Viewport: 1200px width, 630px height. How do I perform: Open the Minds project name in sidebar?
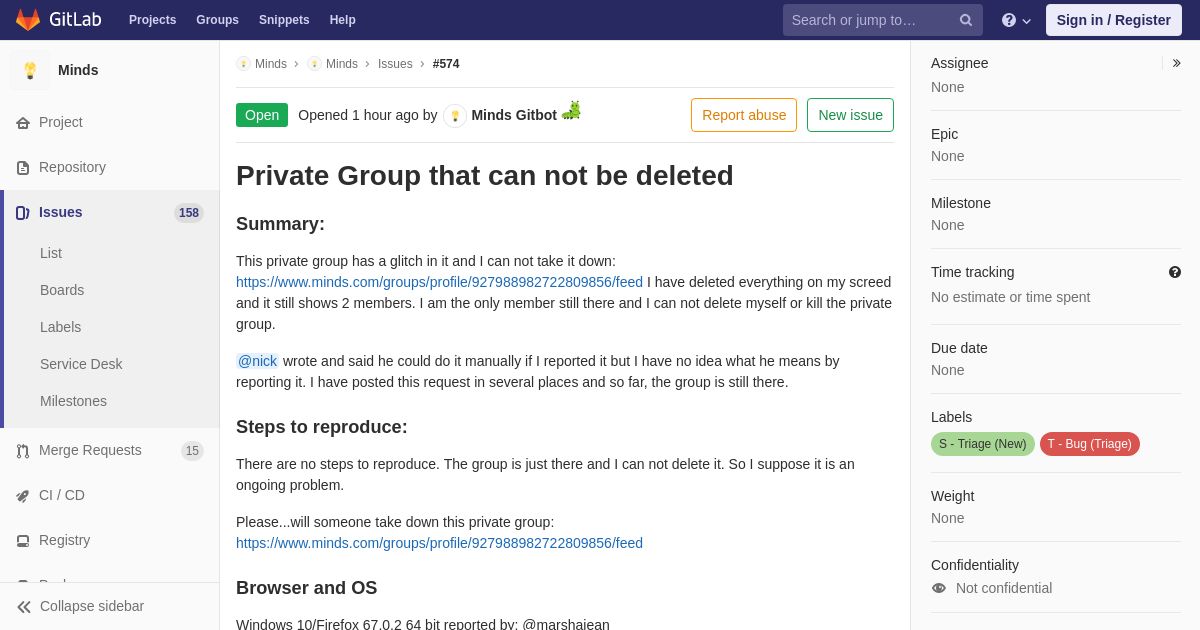pos(78,70)
